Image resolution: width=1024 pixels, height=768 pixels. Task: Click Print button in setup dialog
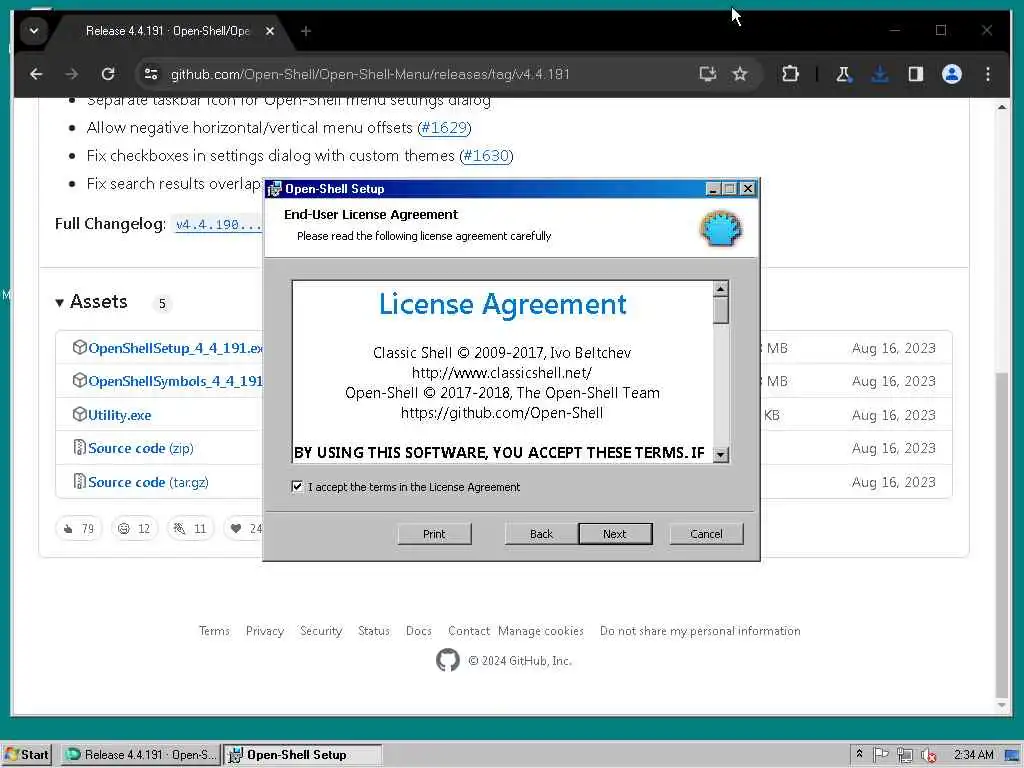(x=434, y=534)
